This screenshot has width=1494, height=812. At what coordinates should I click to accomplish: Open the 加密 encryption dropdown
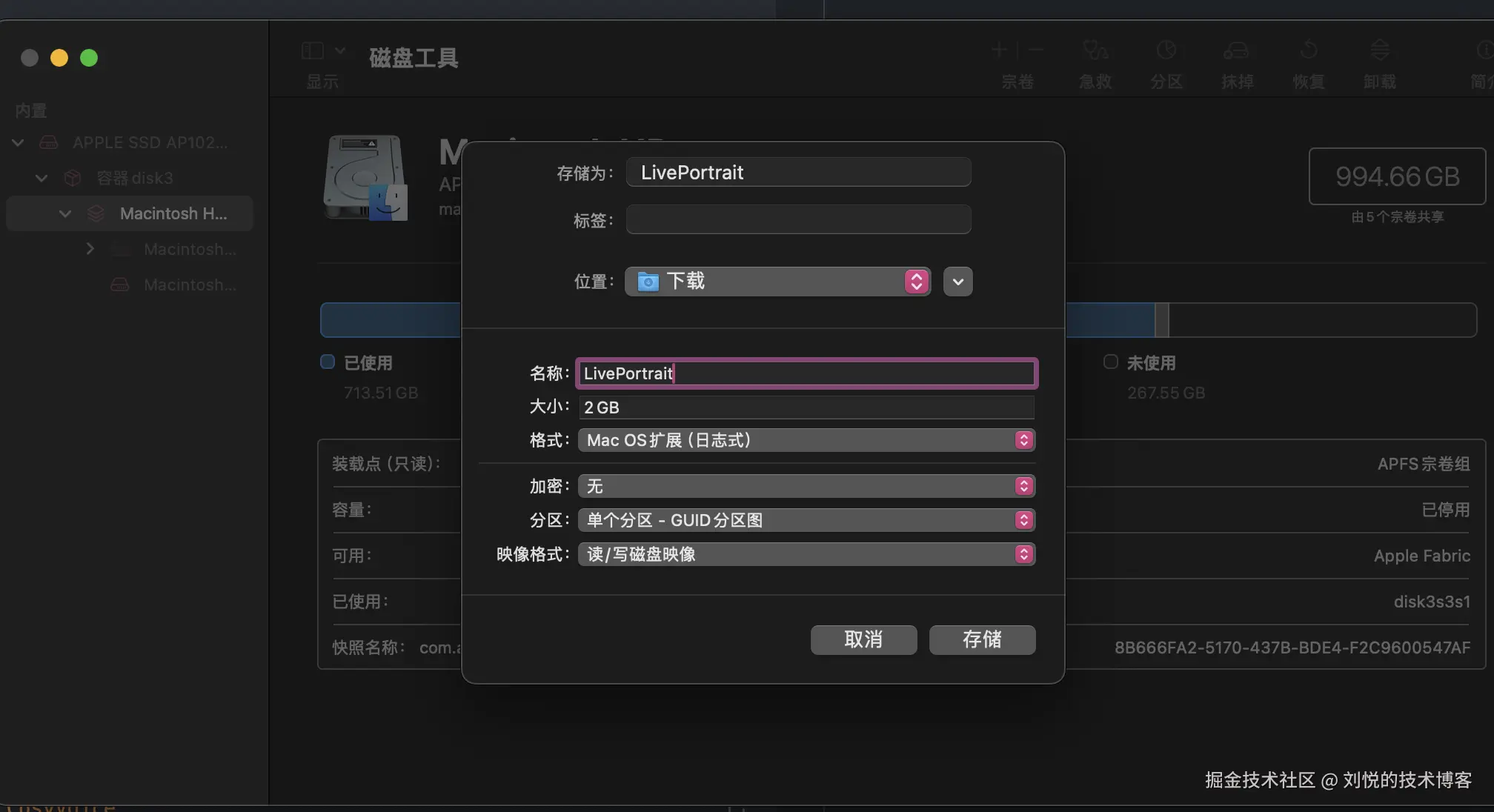[806, 486]
